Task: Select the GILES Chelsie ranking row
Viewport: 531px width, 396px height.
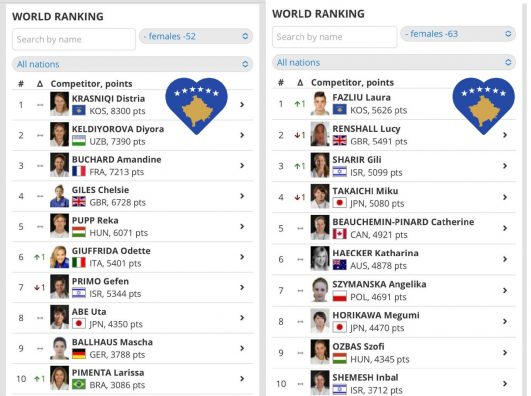Action: tap(132, 196)
